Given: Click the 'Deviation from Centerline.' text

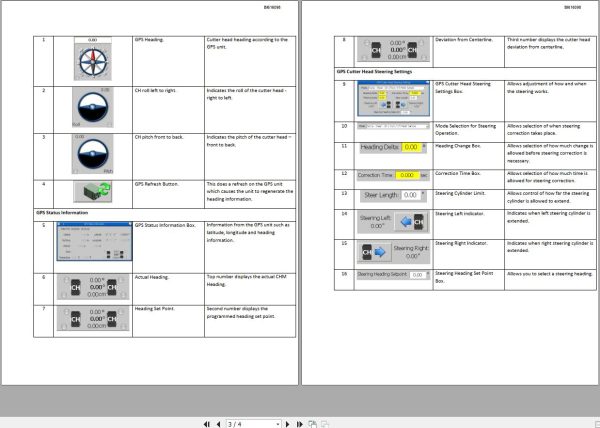Looking at the screenshot, I should 464,40.
